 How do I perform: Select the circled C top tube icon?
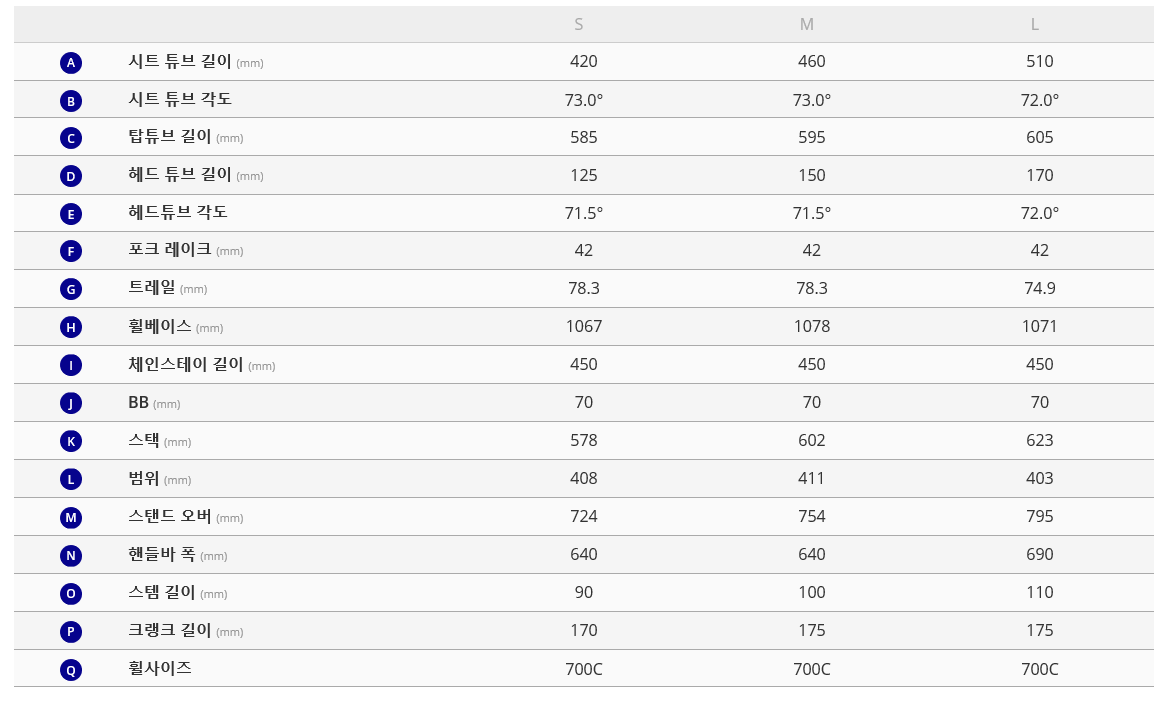click(x=70, y=138)
